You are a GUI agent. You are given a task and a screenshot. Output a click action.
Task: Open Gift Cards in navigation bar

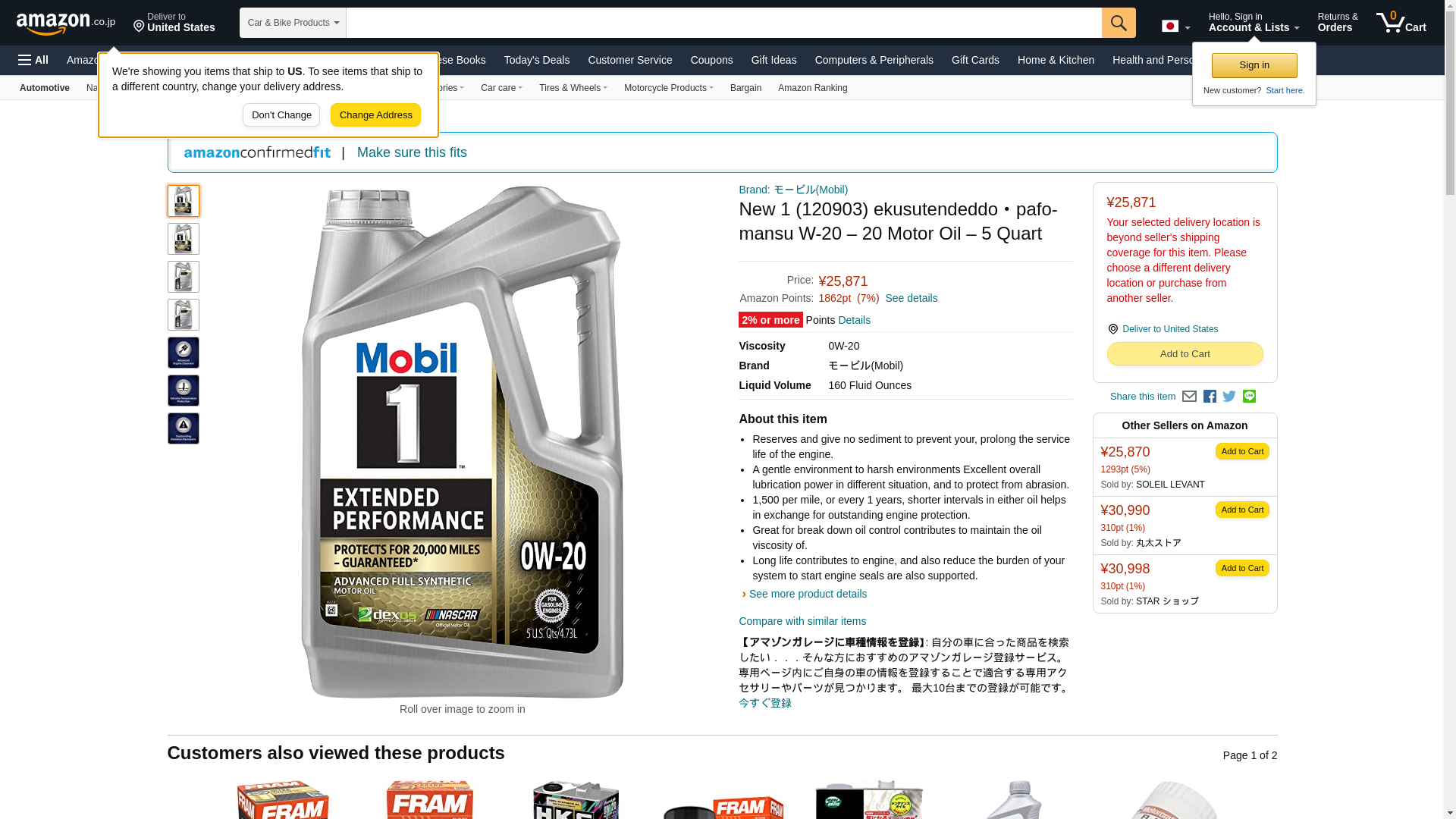[975, 60]
